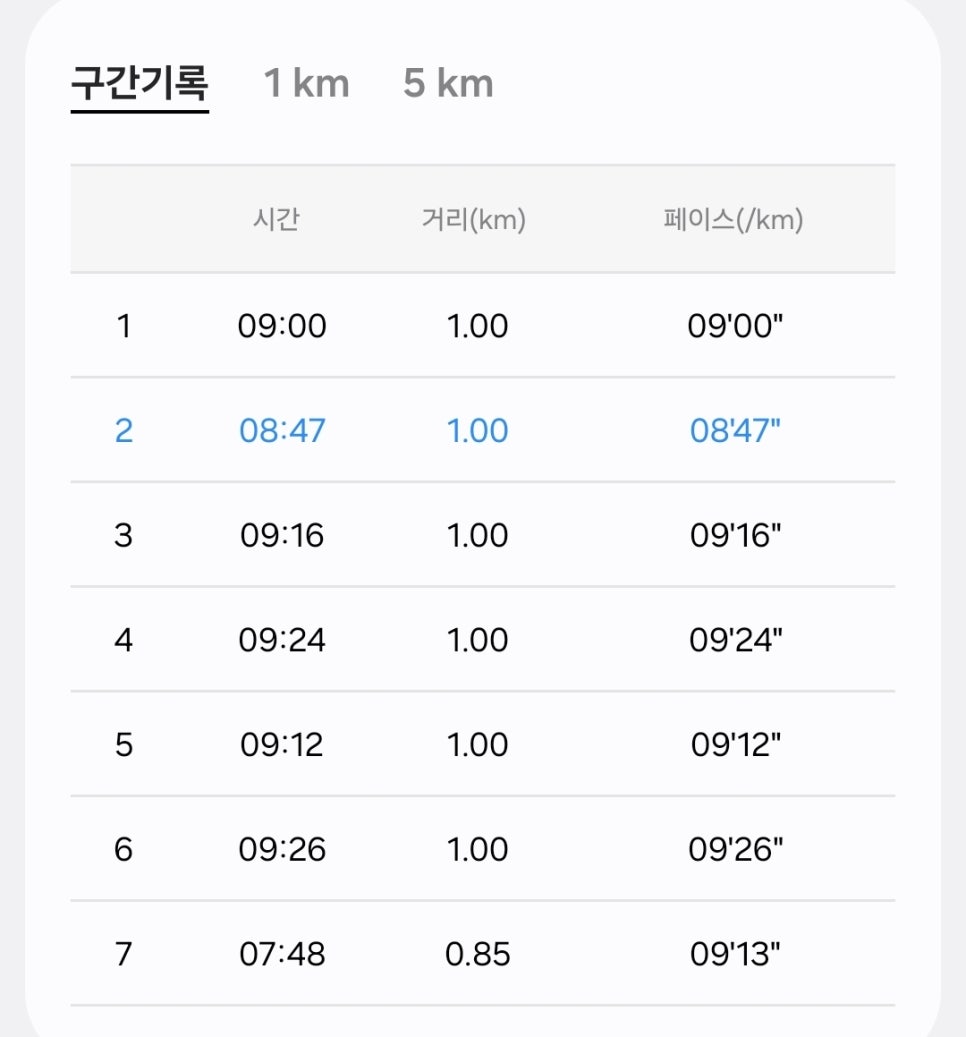This screenshot has width=966, height=1037.
Task: Tap lap 6 time 09:26
Action: [x=282, y=849]
